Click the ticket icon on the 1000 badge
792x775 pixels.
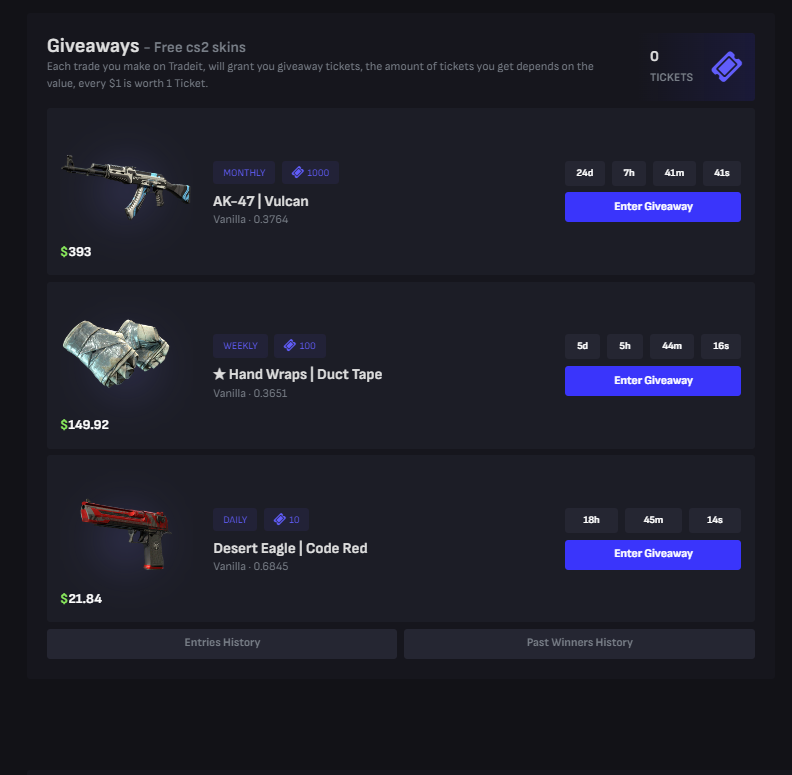[298, 173]
